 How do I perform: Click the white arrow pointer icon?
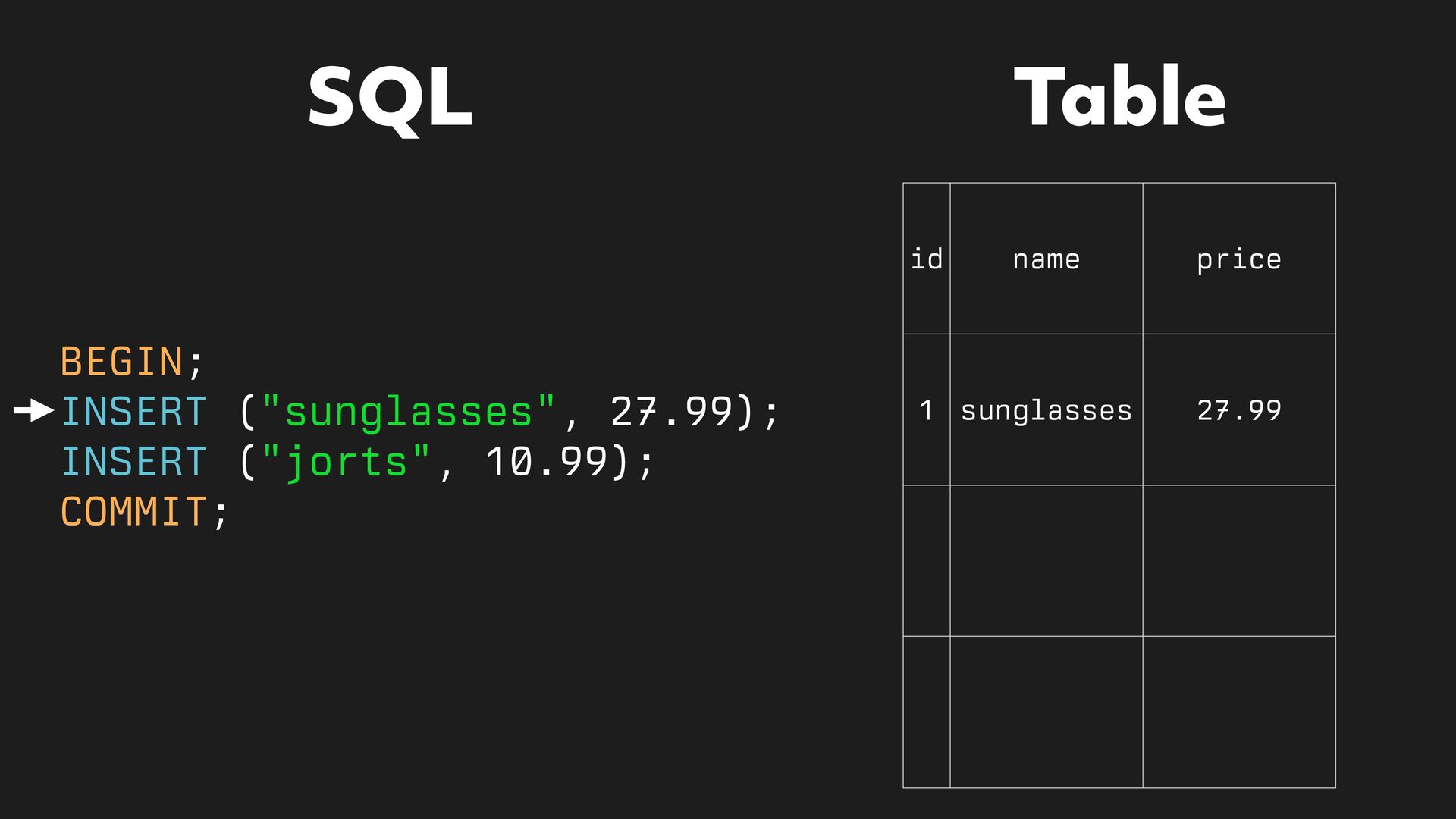click(x=33, y=411)
